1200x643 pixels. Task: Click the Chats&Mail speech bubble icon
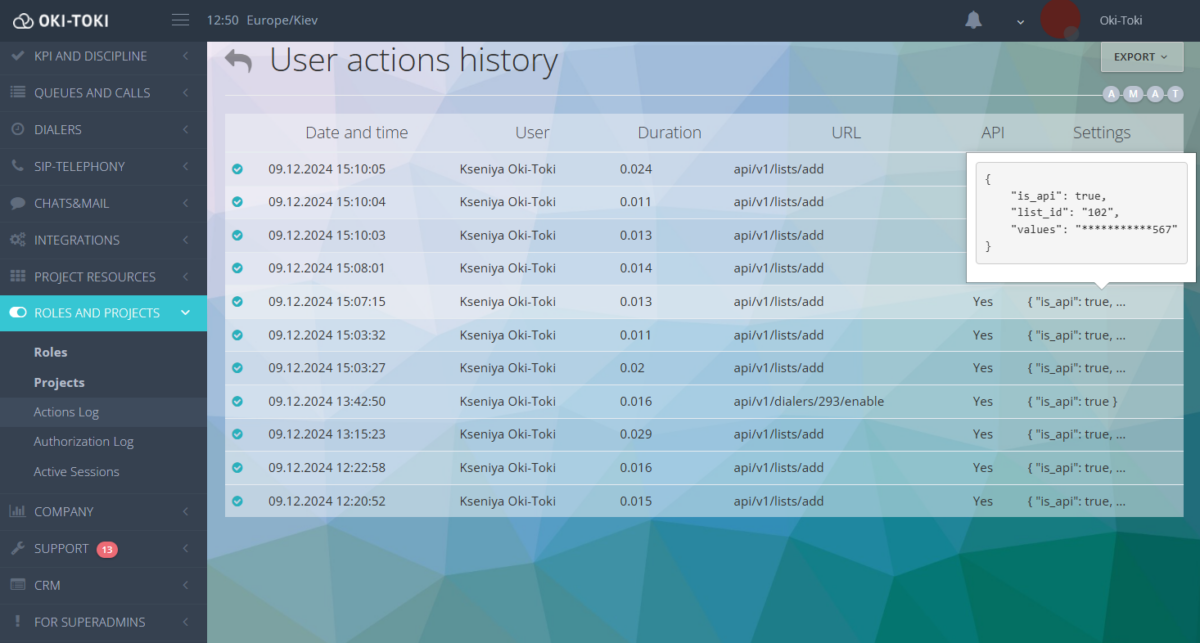pyautogui.click(x=17, y=203)
